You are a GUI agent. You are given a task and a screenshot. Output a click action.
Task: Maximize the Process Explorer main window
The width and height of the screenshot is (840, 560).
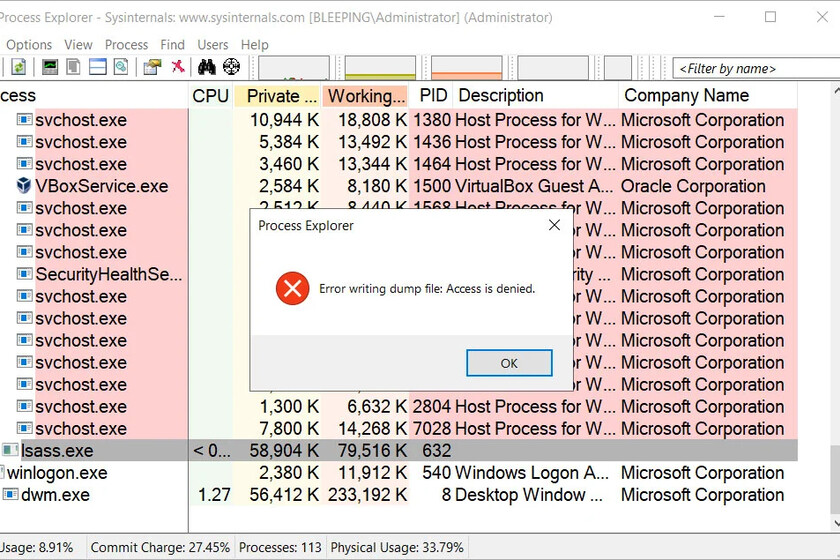click(x=770, y=17)
